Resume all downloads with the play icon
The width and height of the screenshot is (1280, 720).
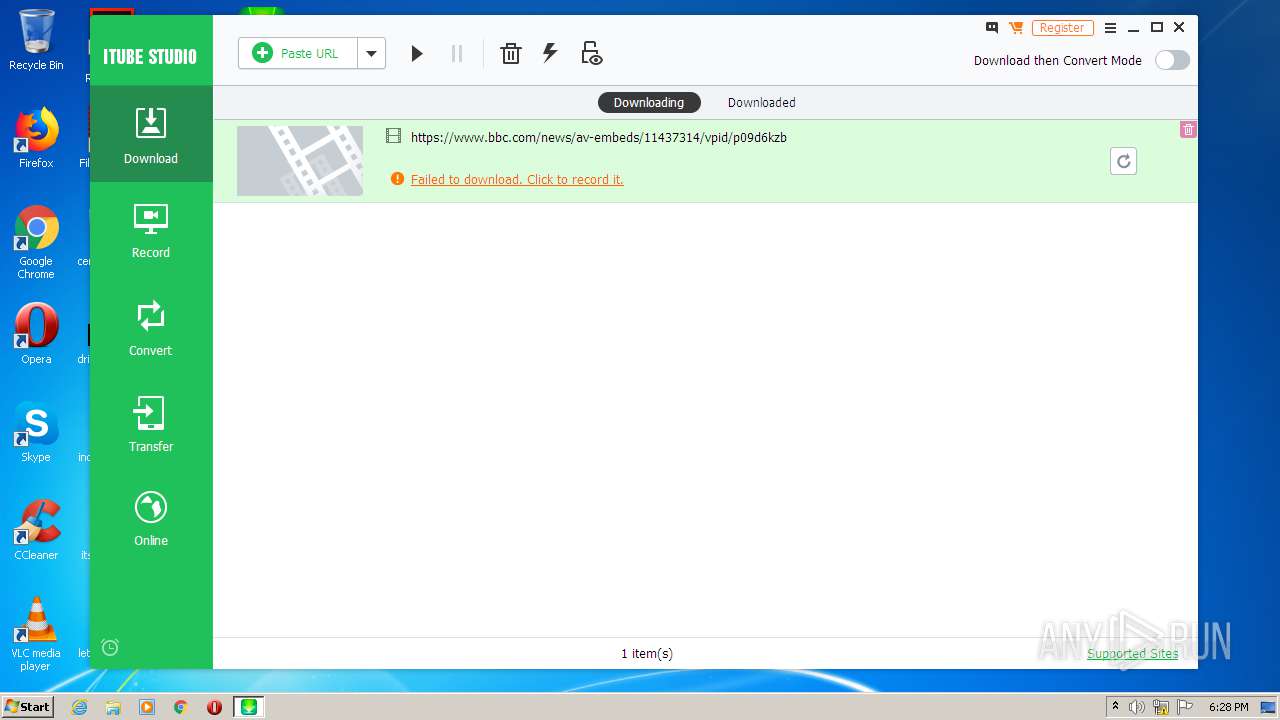coord(417,53)
